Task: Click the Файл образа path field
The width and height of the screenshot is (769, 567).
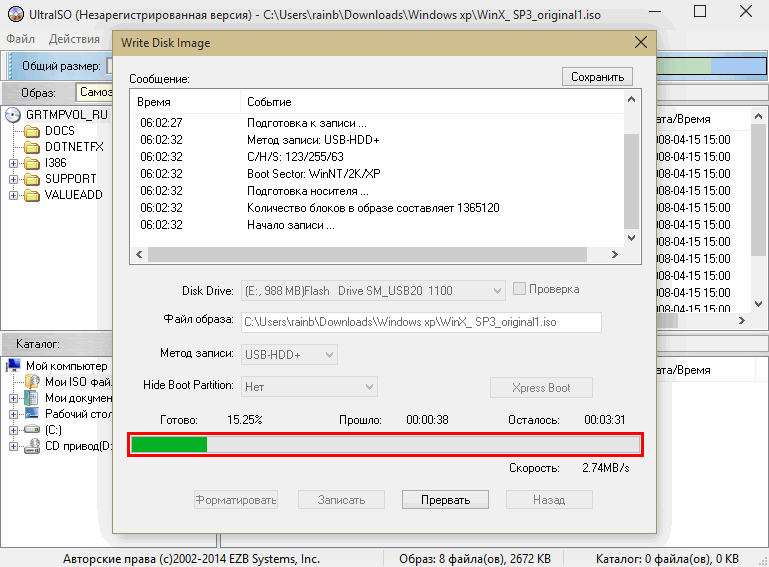Action: tap(421, 322)
